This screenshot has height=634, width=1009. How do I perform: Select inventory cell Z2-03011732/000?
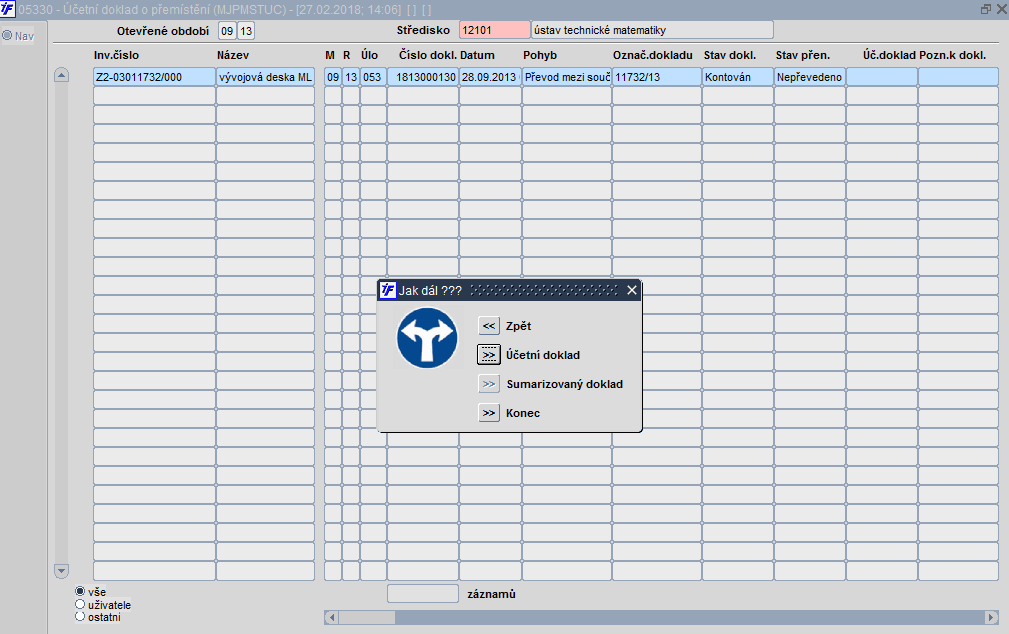[x=154, y=77]
